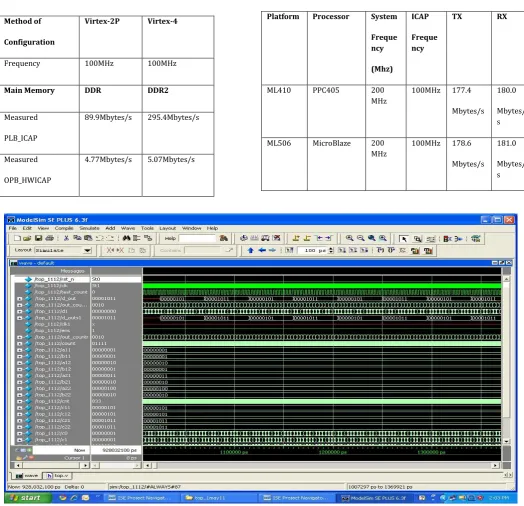Click the Print icon in toolbar
The width and height of the screenshot is (524, 506).
pyautogui.click(x=49, y=238)
